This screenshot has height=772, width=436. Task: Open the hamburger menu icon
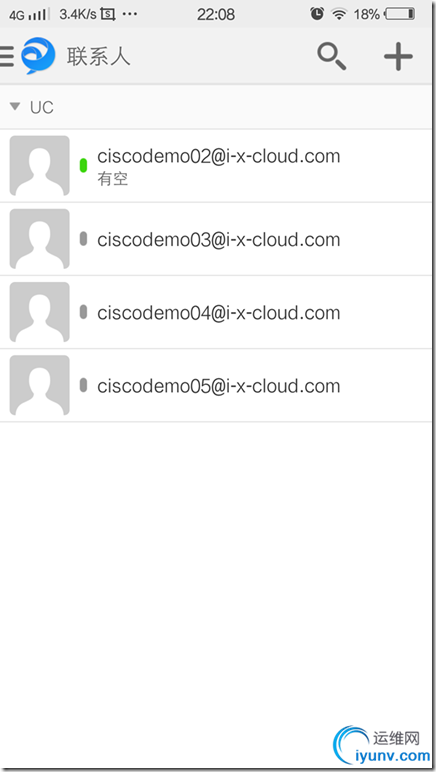click(x=6, y=56)
